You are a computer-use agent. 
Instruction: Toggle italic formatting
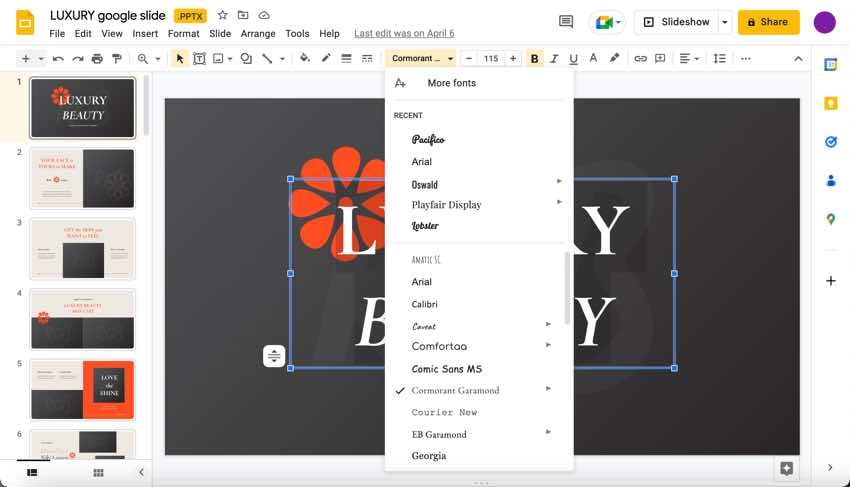554,59
